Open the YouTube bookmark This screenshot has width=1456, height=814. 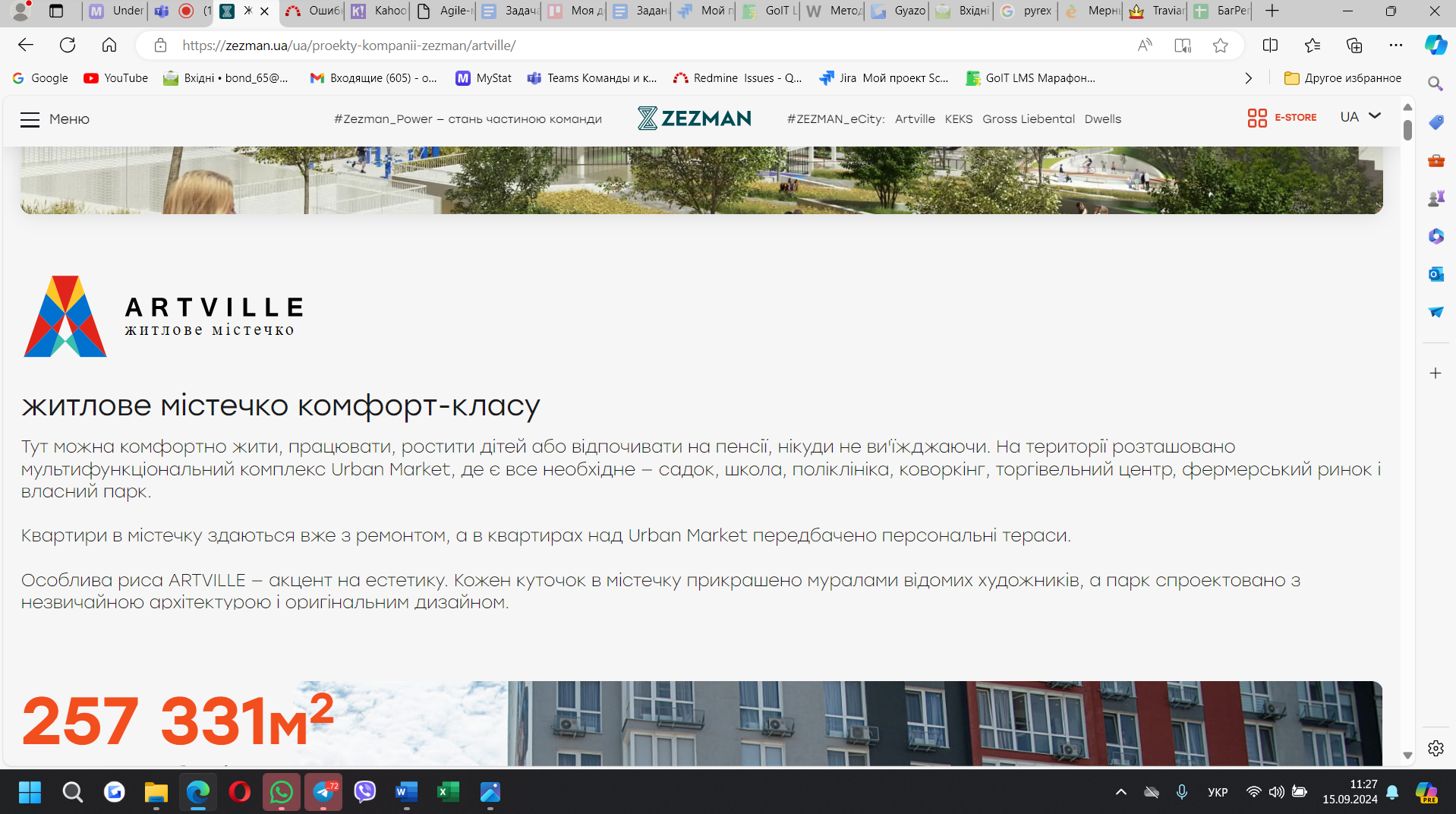(116, 78)
